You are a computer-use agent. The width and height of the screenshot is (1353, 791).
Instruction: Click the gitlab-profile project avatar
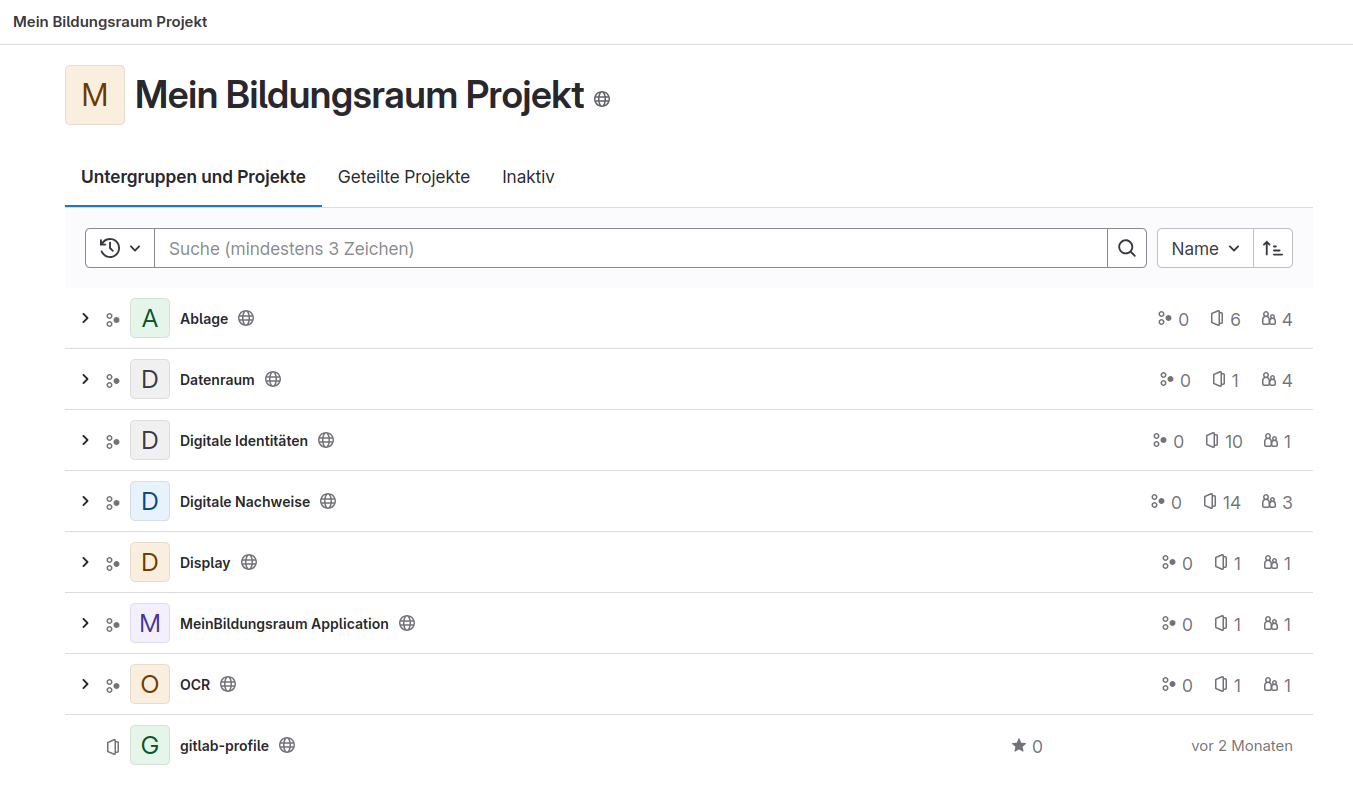pyautogui.click(x=150, y=746)
